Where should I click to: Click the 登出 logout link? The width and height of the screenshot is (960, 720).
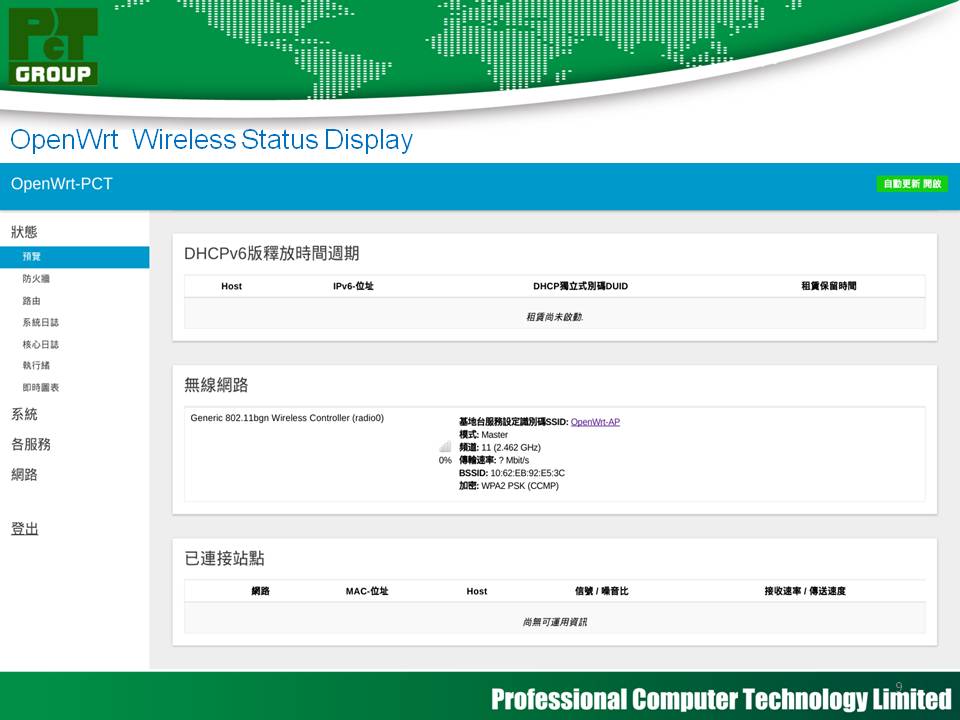(24, 529)
